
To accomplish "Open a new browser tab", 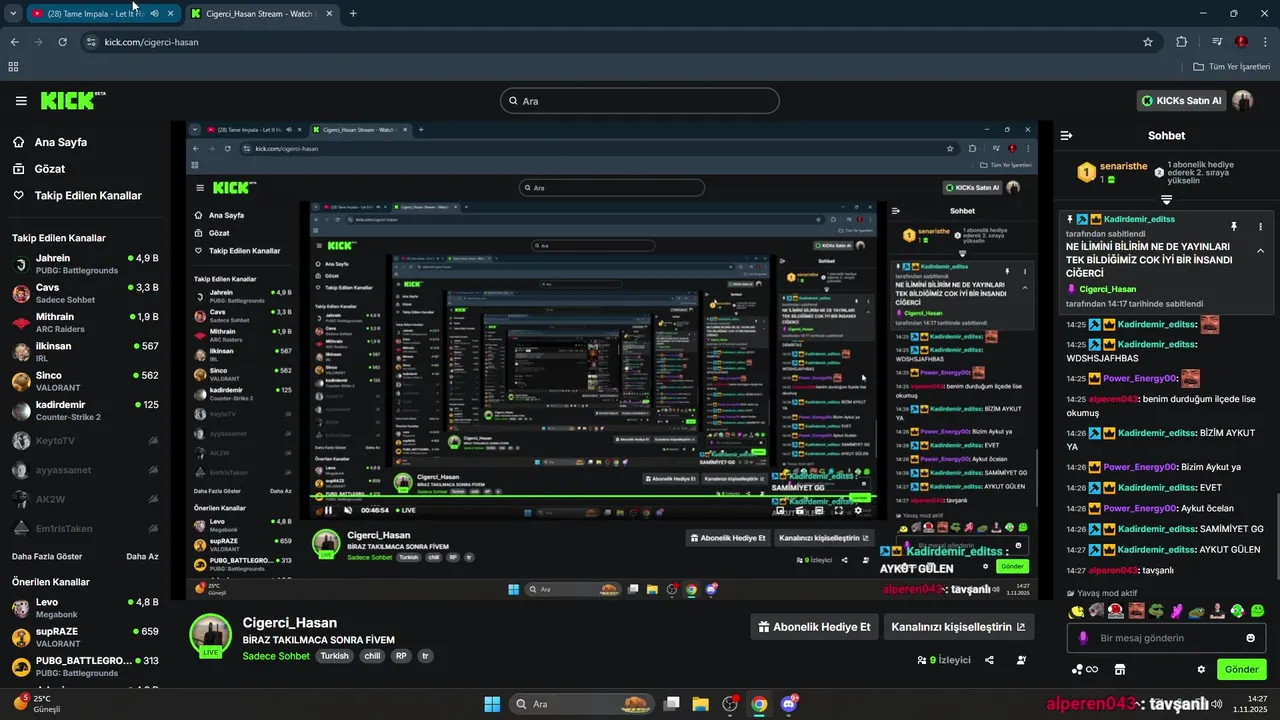I will click(353, 14).
